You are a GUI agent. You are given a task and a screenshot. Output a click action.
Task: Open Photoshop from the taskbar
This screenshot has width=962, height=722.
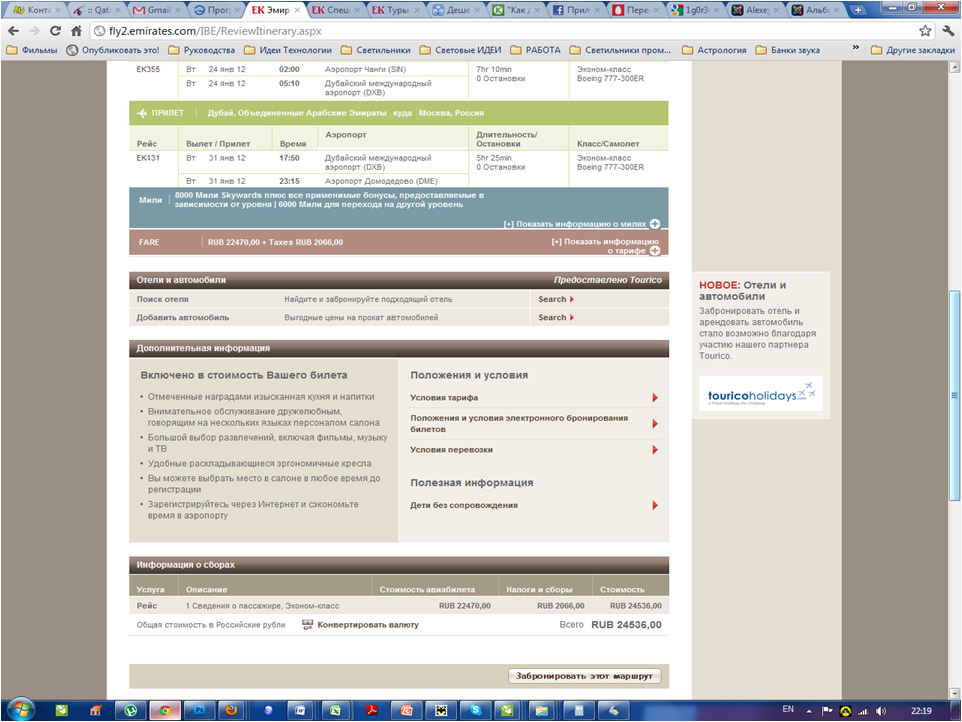pyautogui.click(x=199, y=710)
